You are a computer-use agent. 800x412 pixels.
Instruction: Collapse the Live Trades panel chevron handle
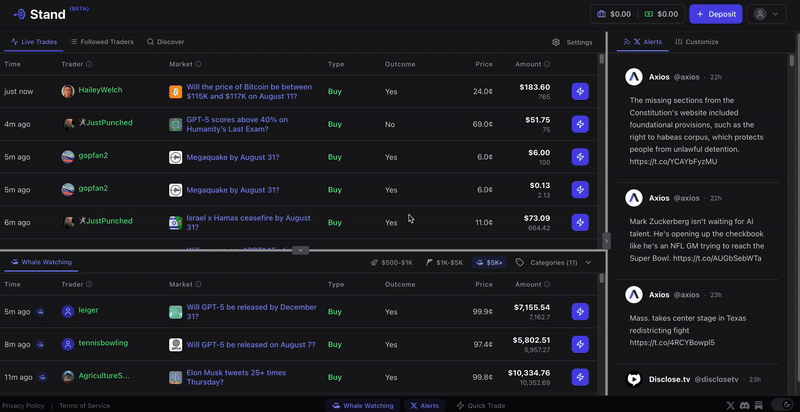[301, 250]
